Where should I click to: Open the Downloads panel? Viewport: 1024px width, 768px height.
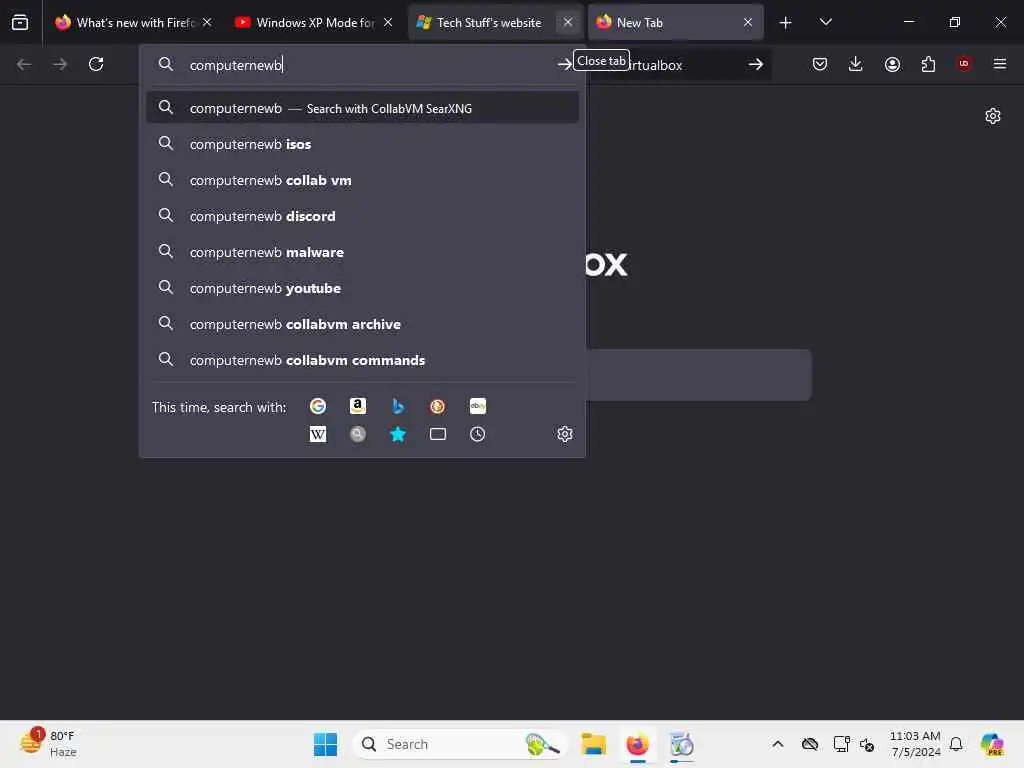(x=856, y=64)
